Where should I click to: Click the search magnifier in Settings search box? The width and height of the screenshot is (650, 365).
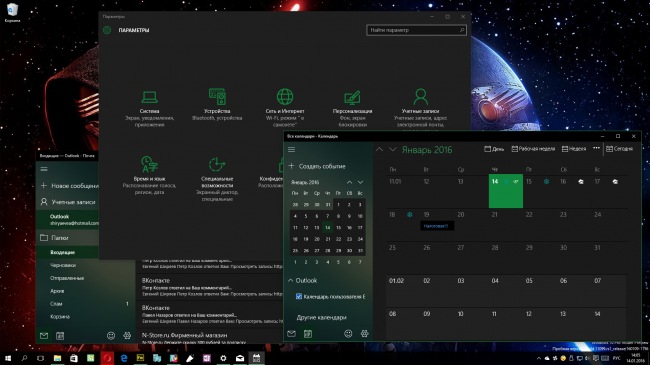(462, 30)
